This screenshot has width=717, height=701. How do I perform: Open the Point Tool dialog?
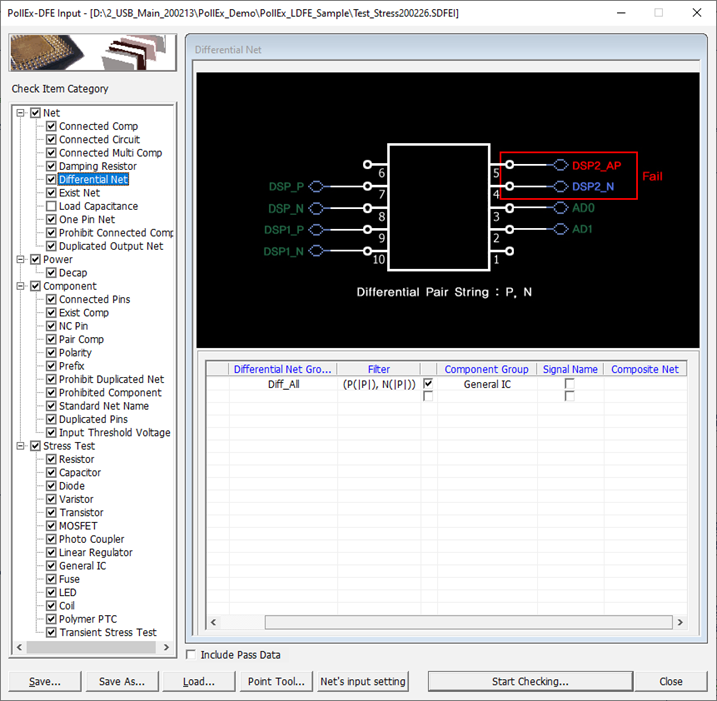[276, 682]
